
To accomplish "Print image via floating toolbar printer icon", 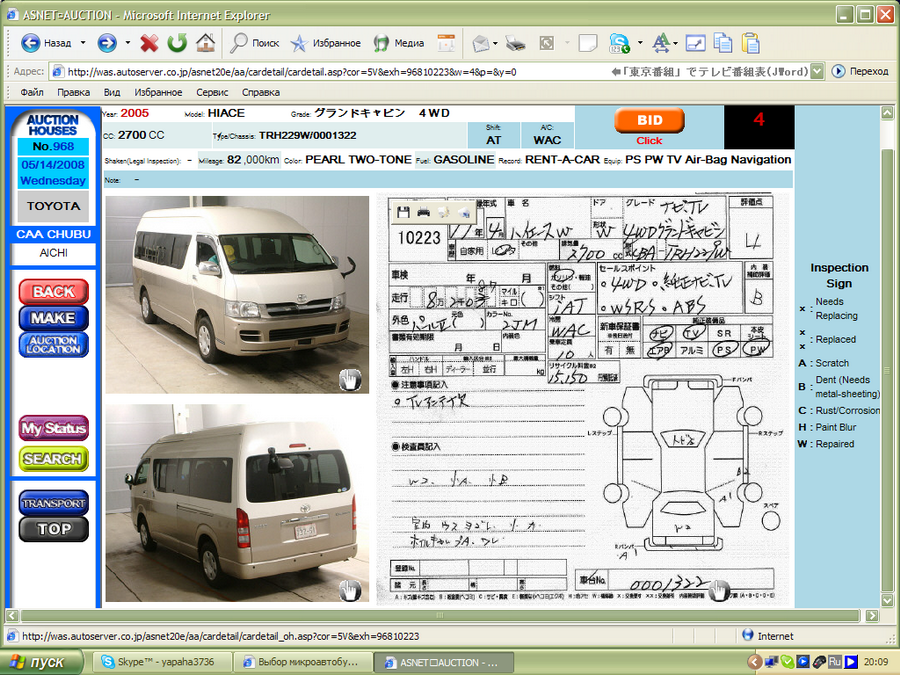I will (423, 212).
